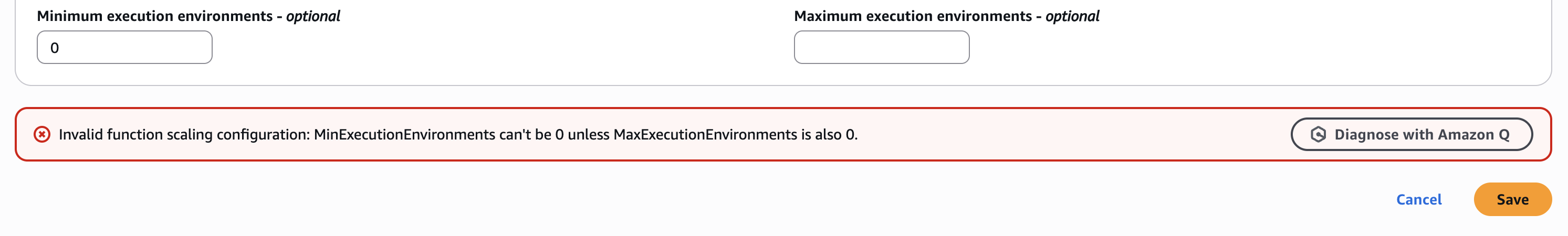1568x236 pixels.
Task: Focus the Minimum execution environments field
Action: [x=124, y=47]
